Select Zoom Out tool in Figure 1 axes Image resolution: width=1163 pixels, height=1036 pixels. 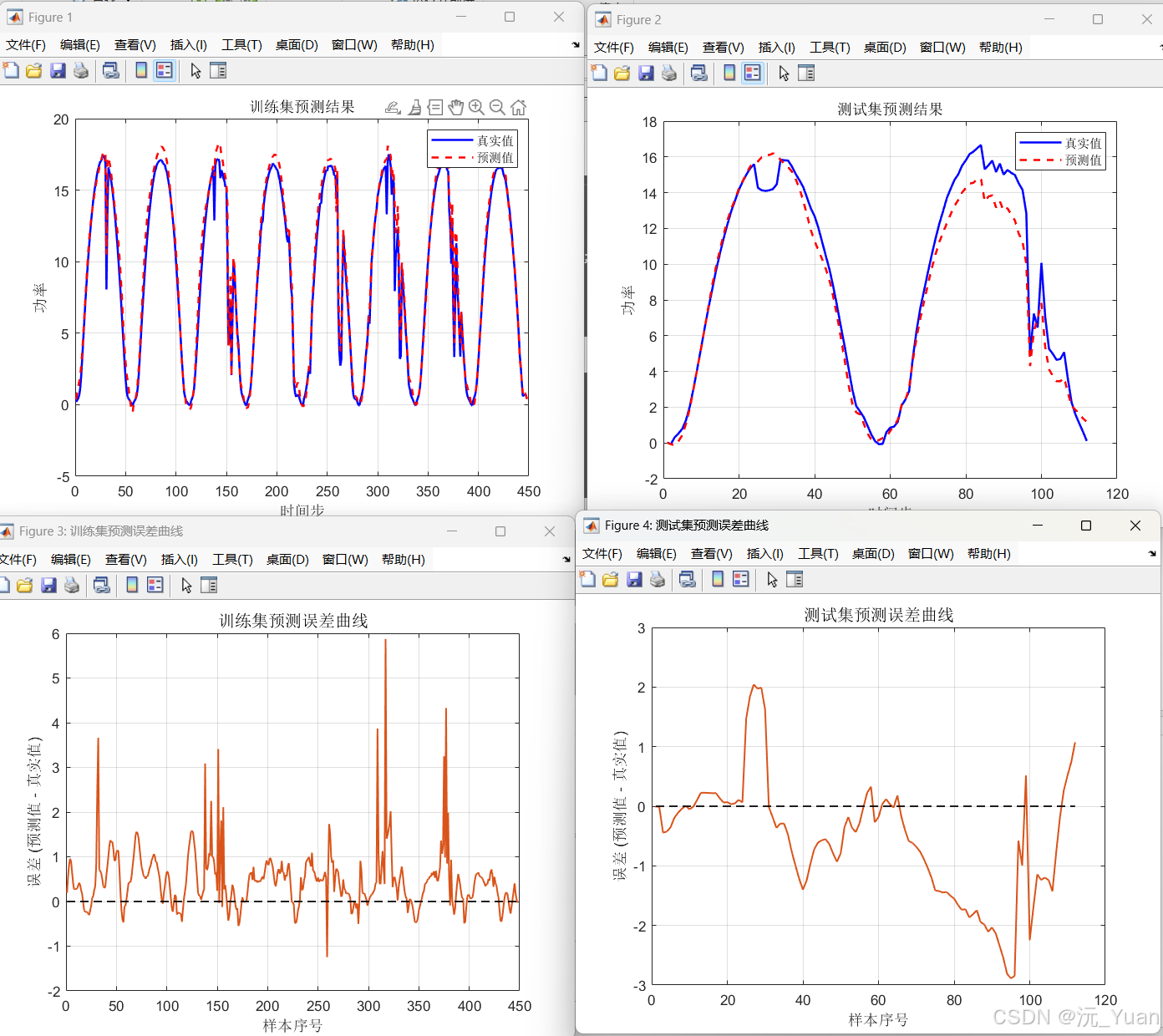(x=497, y=107)
